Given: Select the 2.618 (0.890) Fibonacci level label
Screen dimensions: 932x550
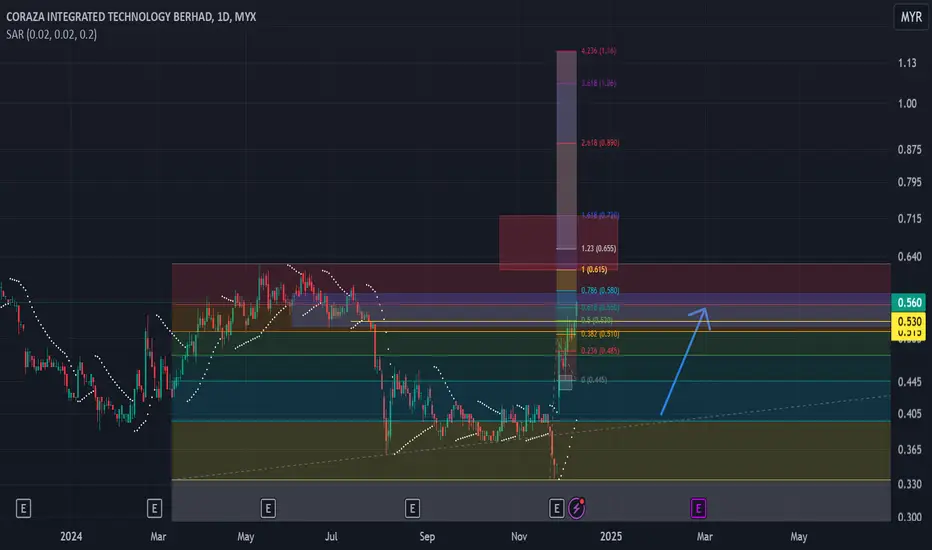Looking at the screenshot, I should pyautogui.click(x=600, y=143).
